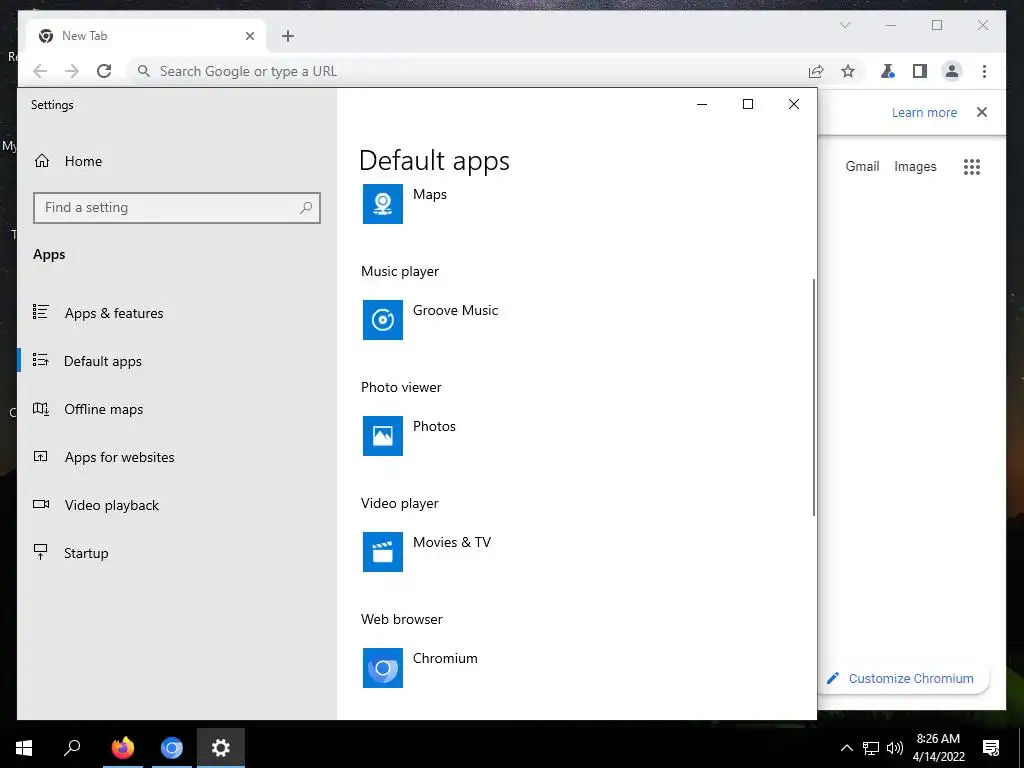This screenshot has height=768, width=1024.
Task: Open network icon in system tray
Action: coord(871,748)
